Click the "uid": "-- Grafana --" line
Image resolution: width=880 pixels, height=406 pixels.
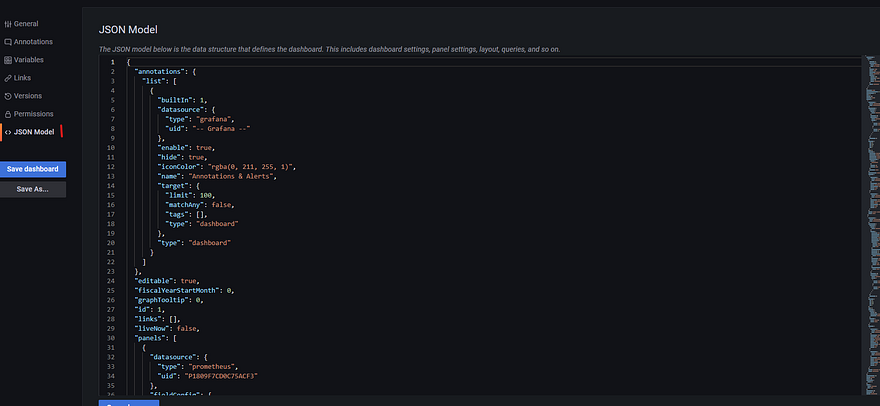tap(208, 129)
